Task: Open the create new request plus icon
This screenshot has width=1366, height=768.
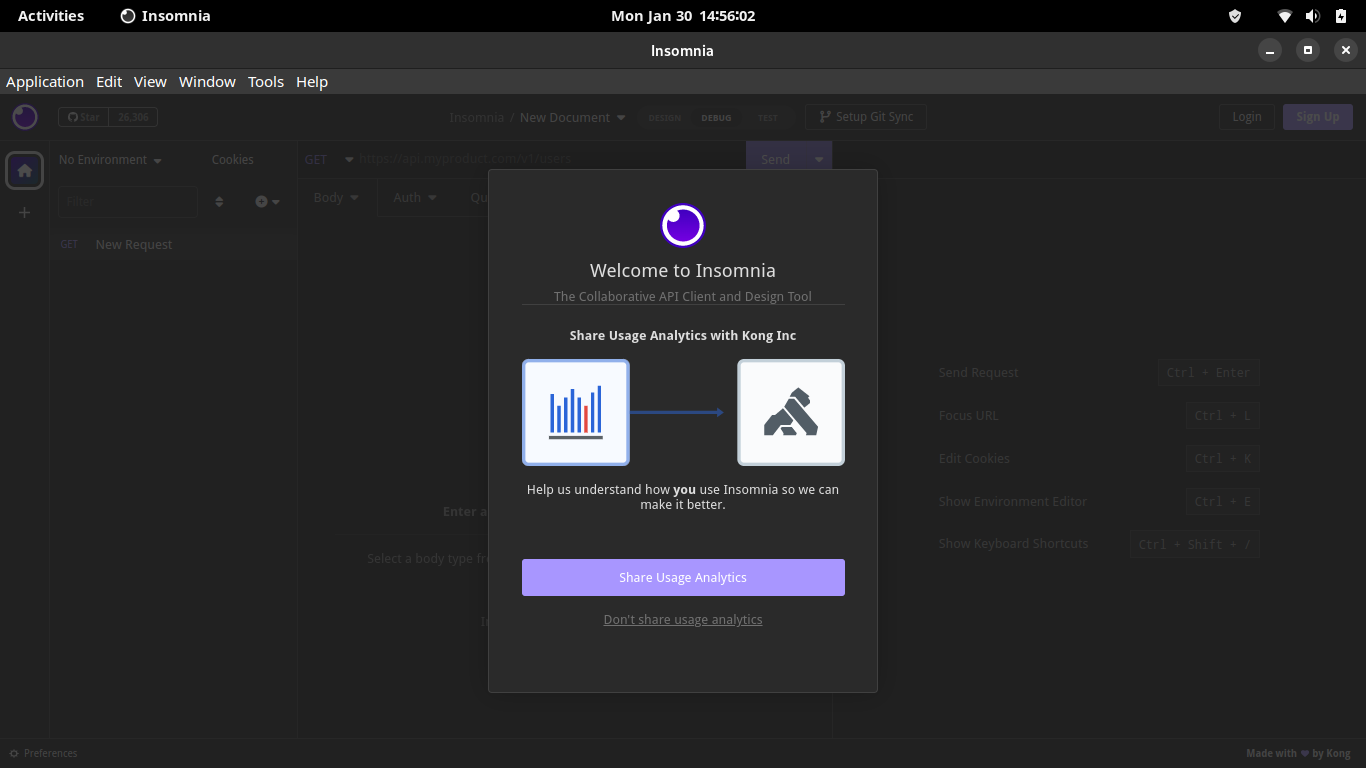Action: coord(260,201)
